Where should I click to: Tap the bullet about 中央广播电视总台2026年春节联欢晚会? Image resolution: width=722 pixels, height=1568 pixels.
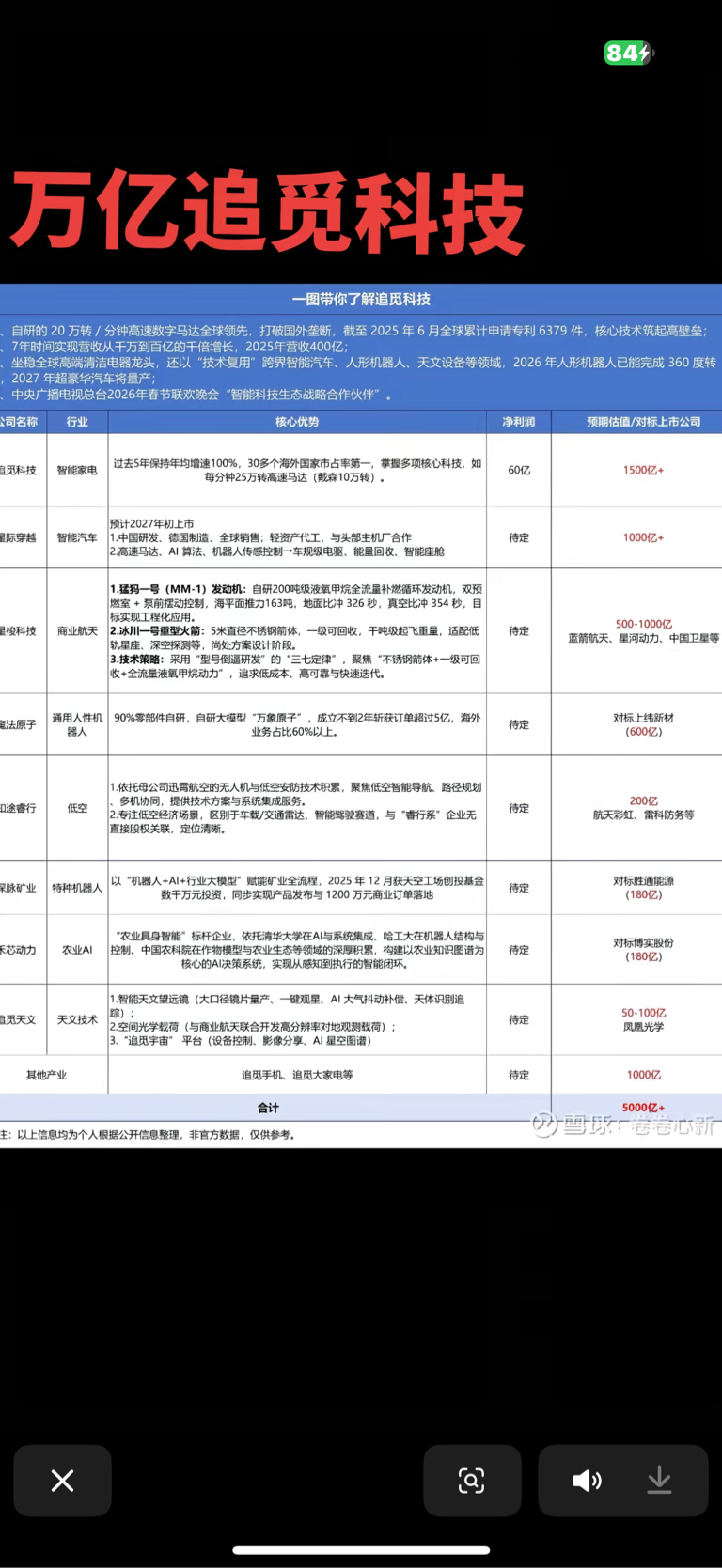point(197,395)
